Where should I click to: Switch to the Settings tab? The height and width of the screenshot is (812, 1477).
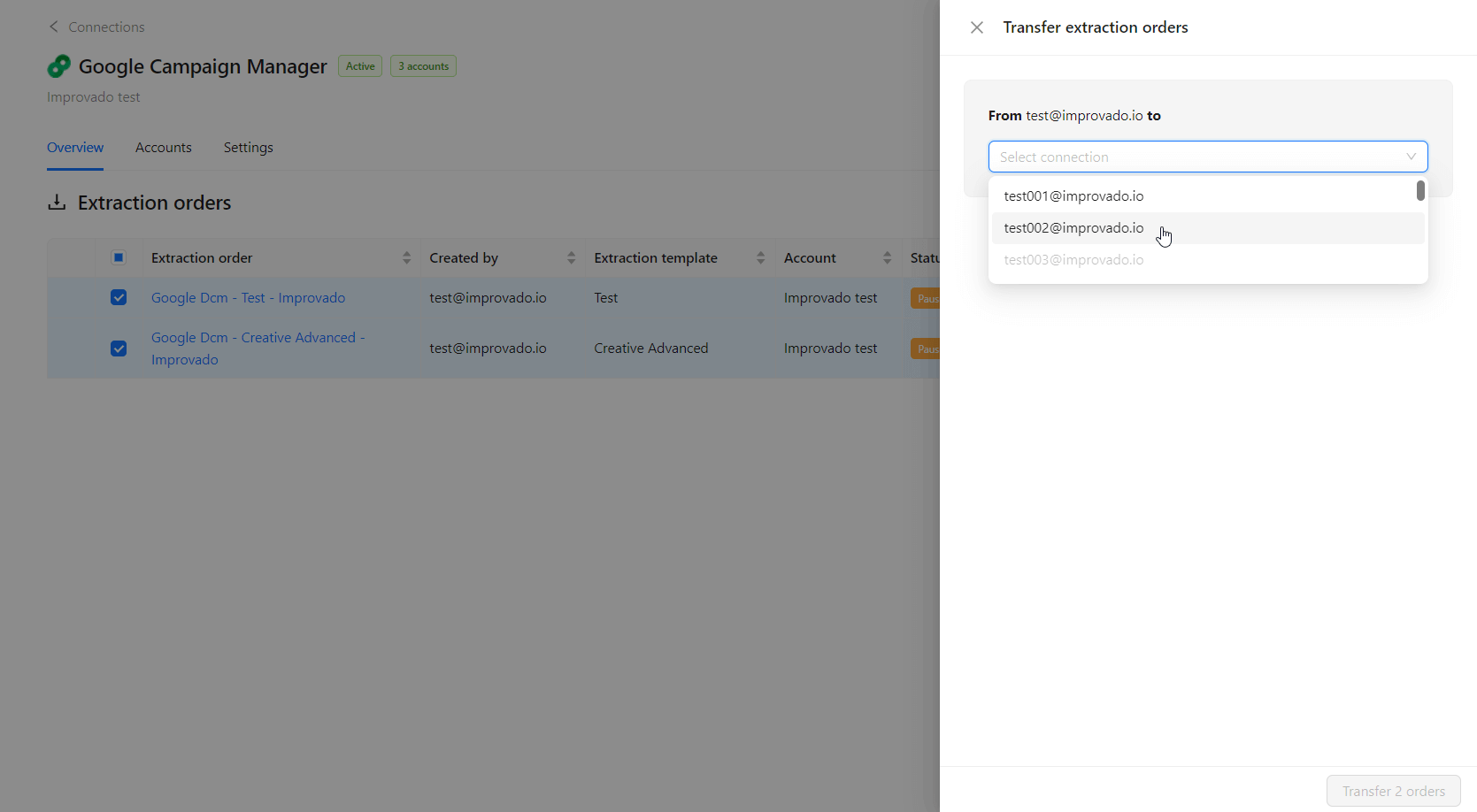pyautogui.click(x=248, y=148)
